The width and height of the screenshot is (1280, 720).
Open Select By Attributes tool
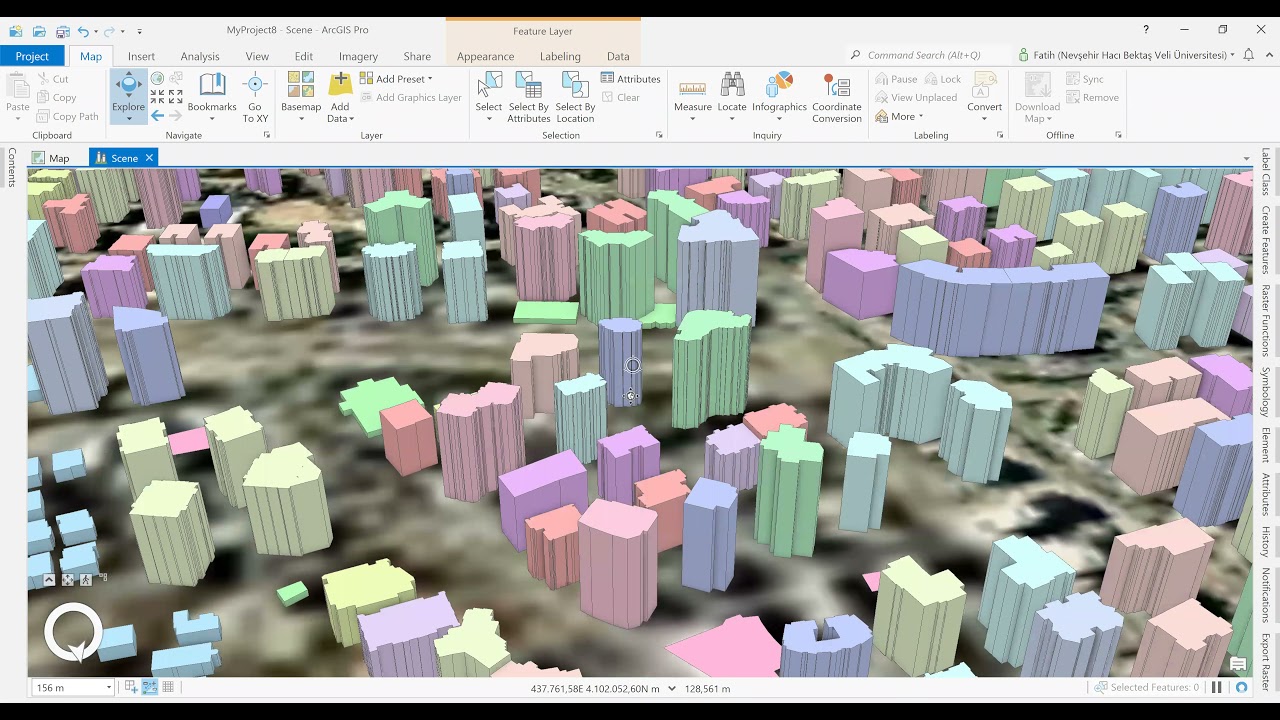pos(528,92)
